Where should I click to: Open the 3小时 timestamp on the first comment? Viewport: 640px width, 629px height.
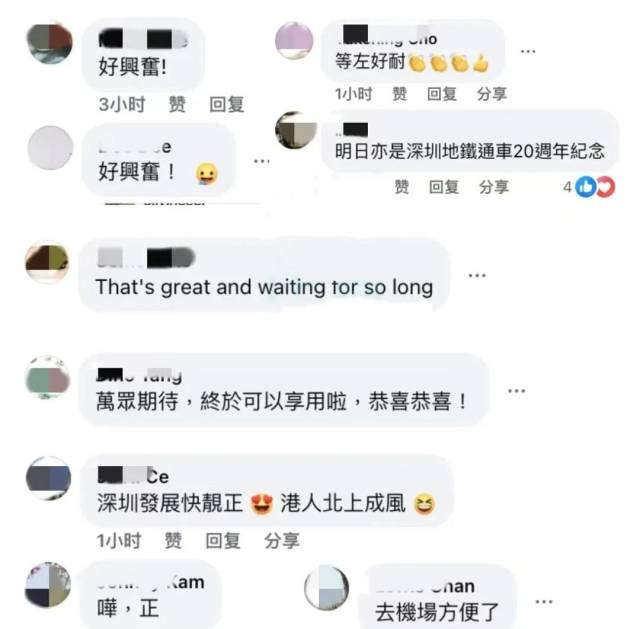(x=122, y=104)
